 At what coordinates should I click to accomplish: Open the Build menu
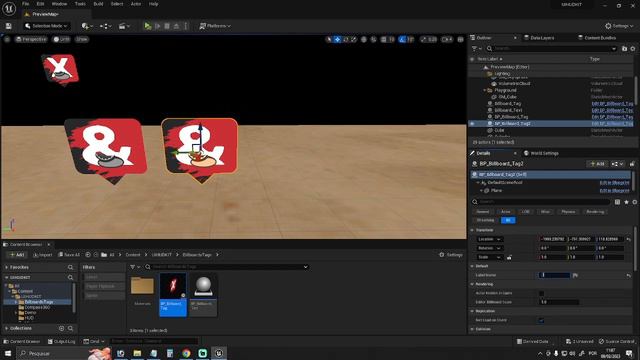98,4
